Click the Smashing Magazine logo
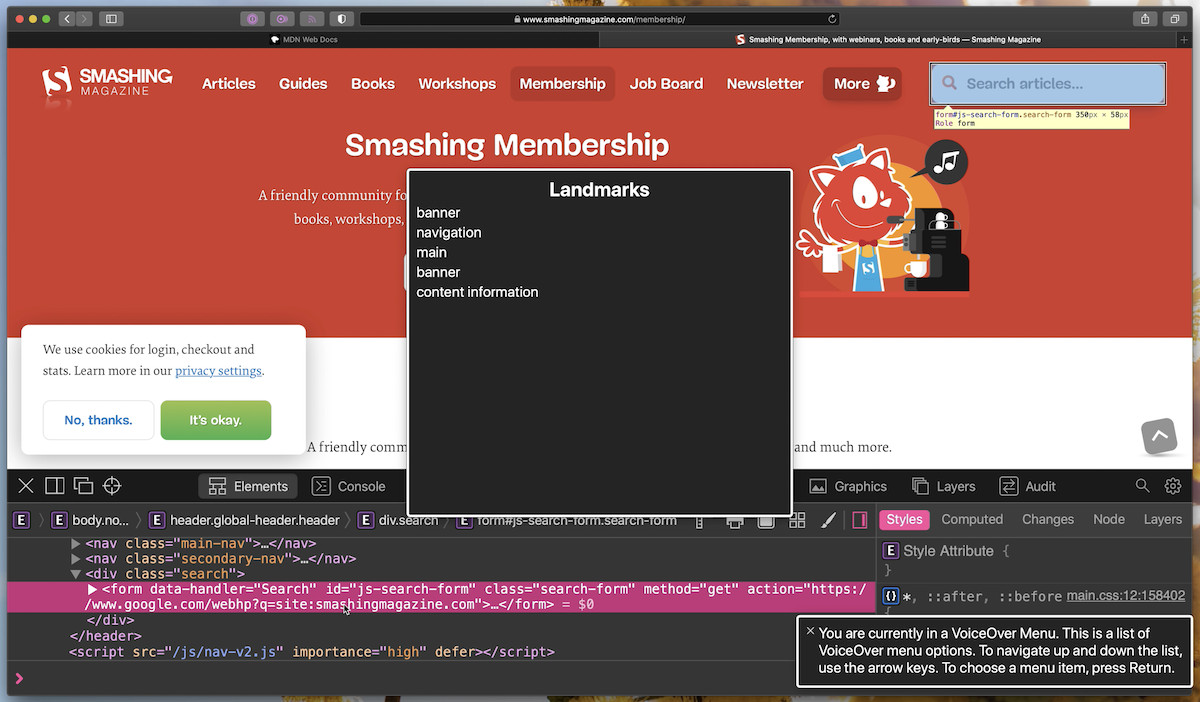 [107, 83]
